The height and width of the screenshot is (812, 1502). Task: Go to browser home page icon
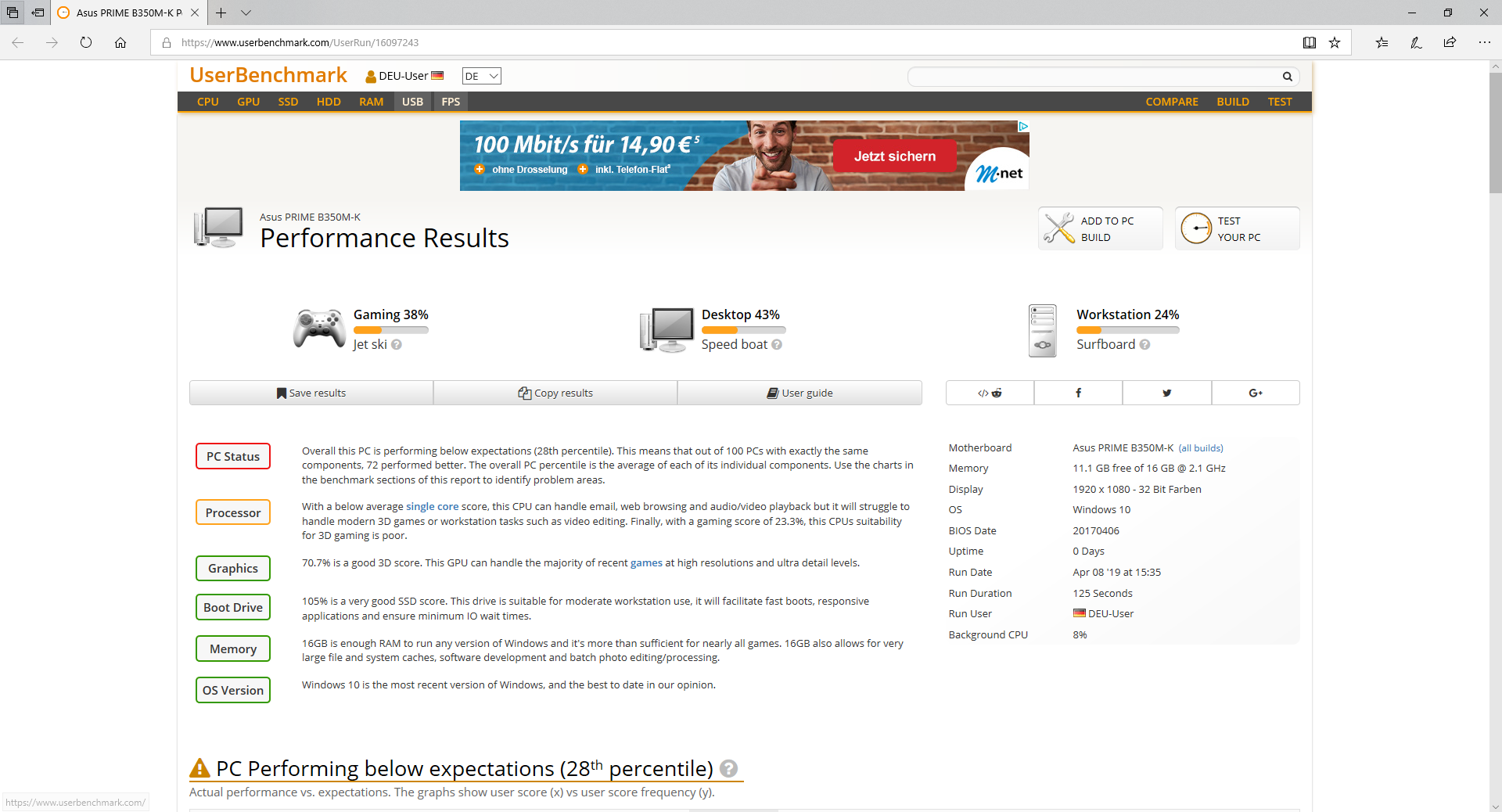point(120,42)
